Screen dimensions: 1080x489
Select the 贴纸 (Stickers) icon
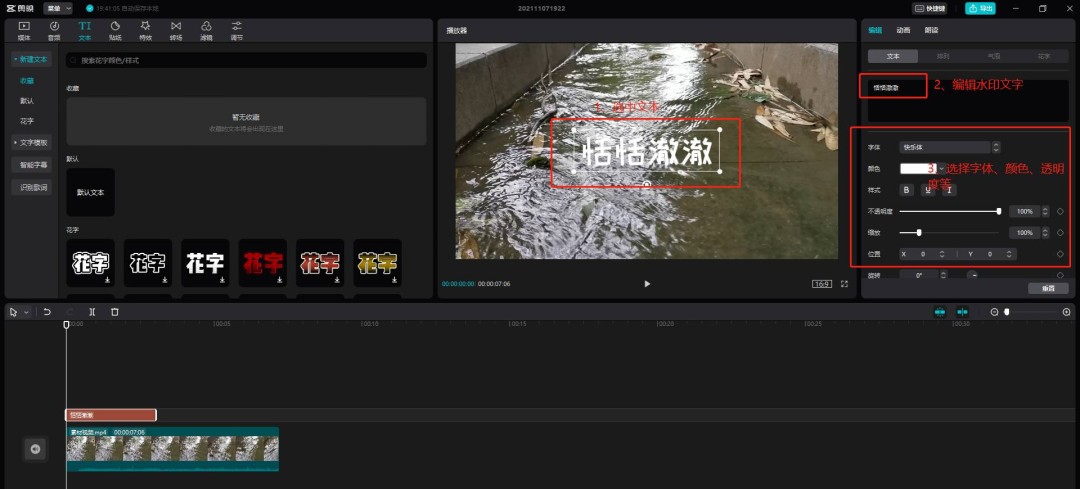tap(115, 27)
